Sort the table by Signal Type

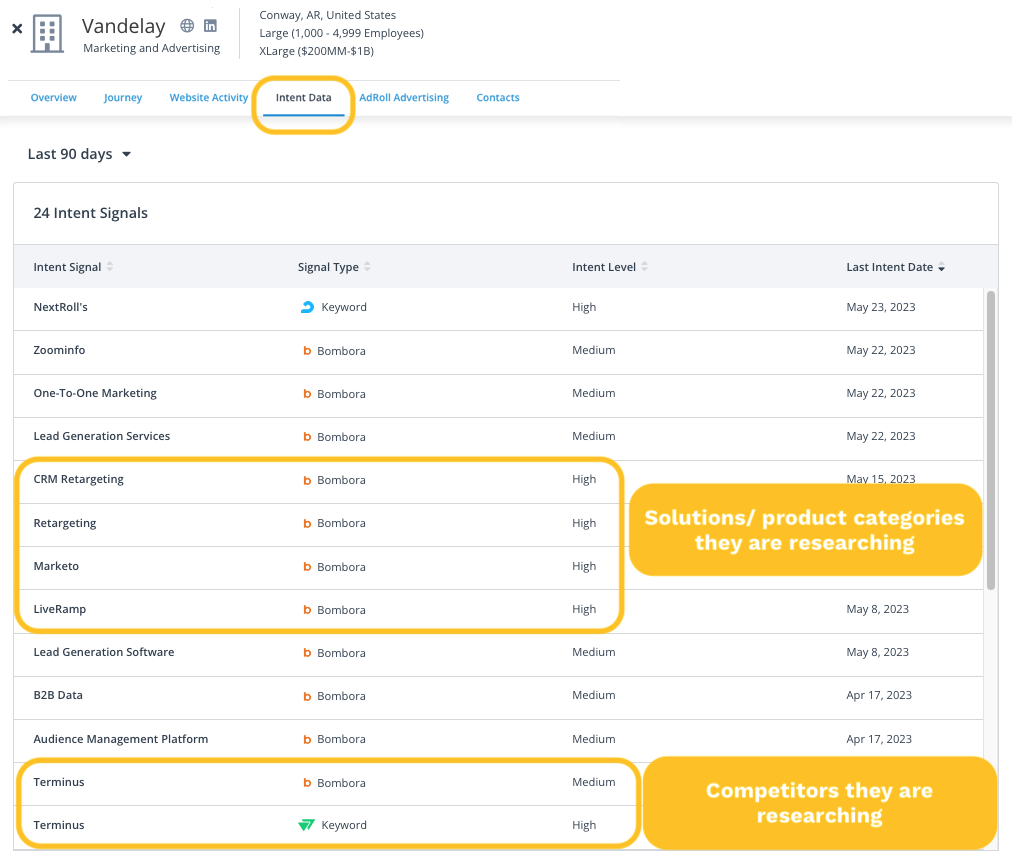pyautogui.click(x=367, y=267)
